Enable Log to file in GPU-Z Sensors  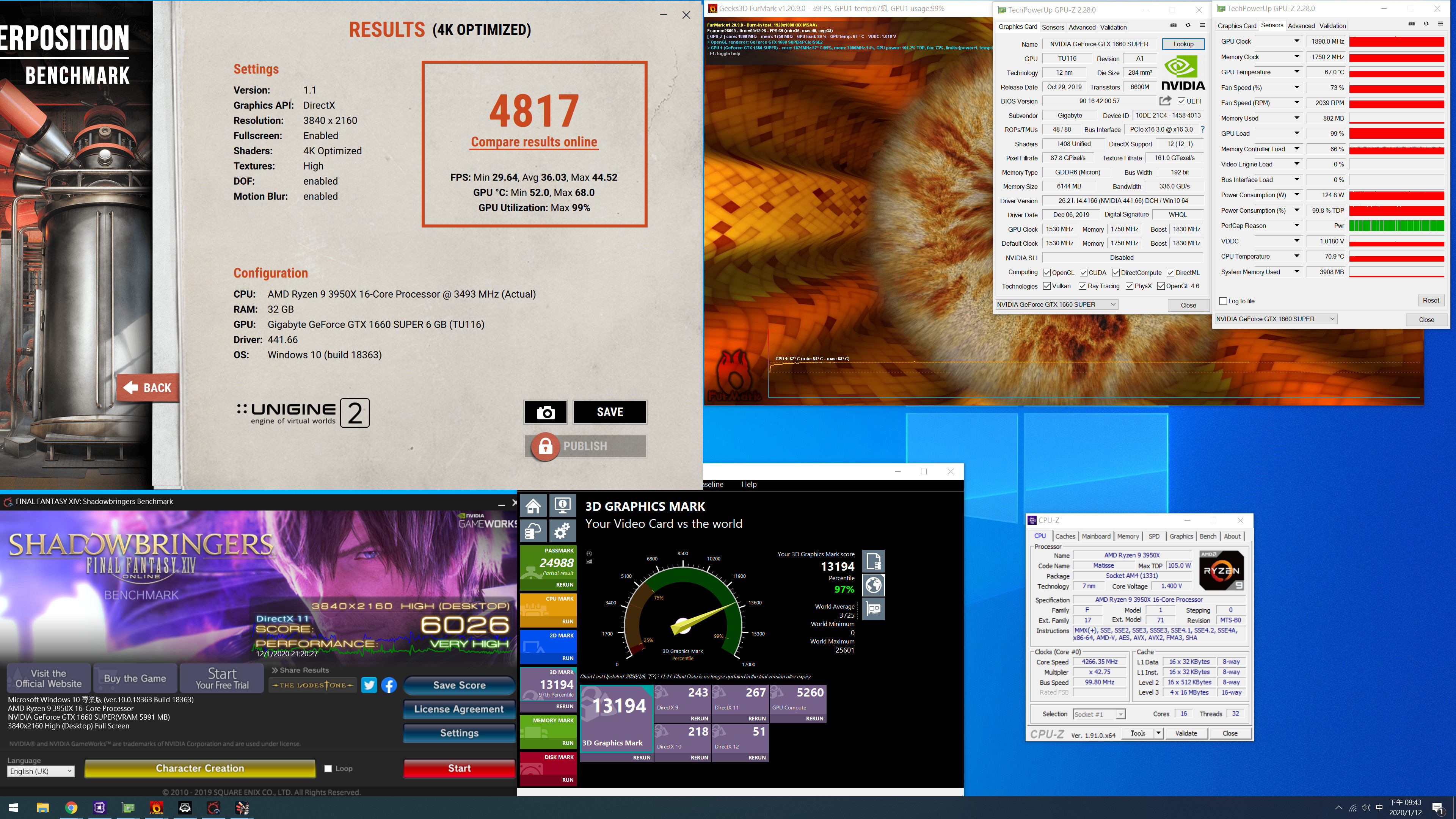tap(1223, 301)
